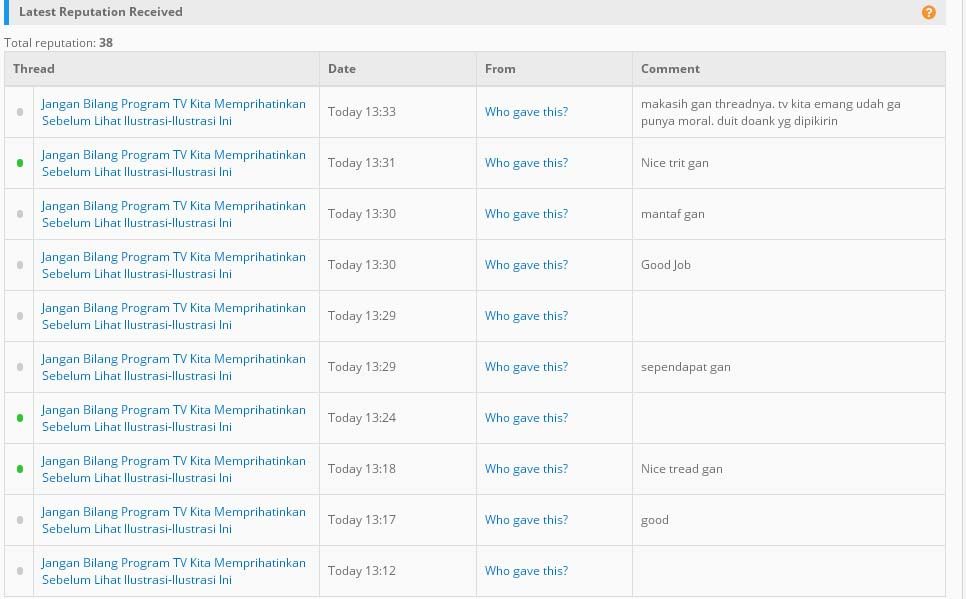Image resolution: width=966 pixels, height=599 pixels.
Task: Reveal who gave the "Nice trit gan" reputation
Action: click(x=526, y=163)
